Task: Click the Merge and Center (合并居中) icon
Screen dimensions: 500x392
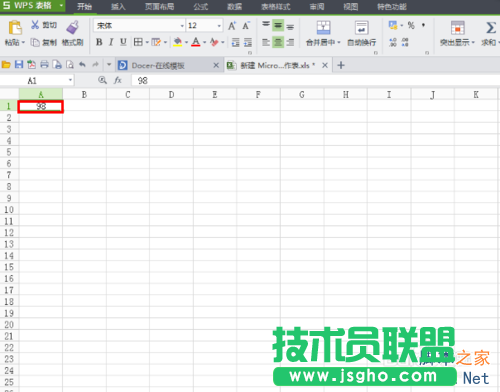Action: (x=323, y=27)
